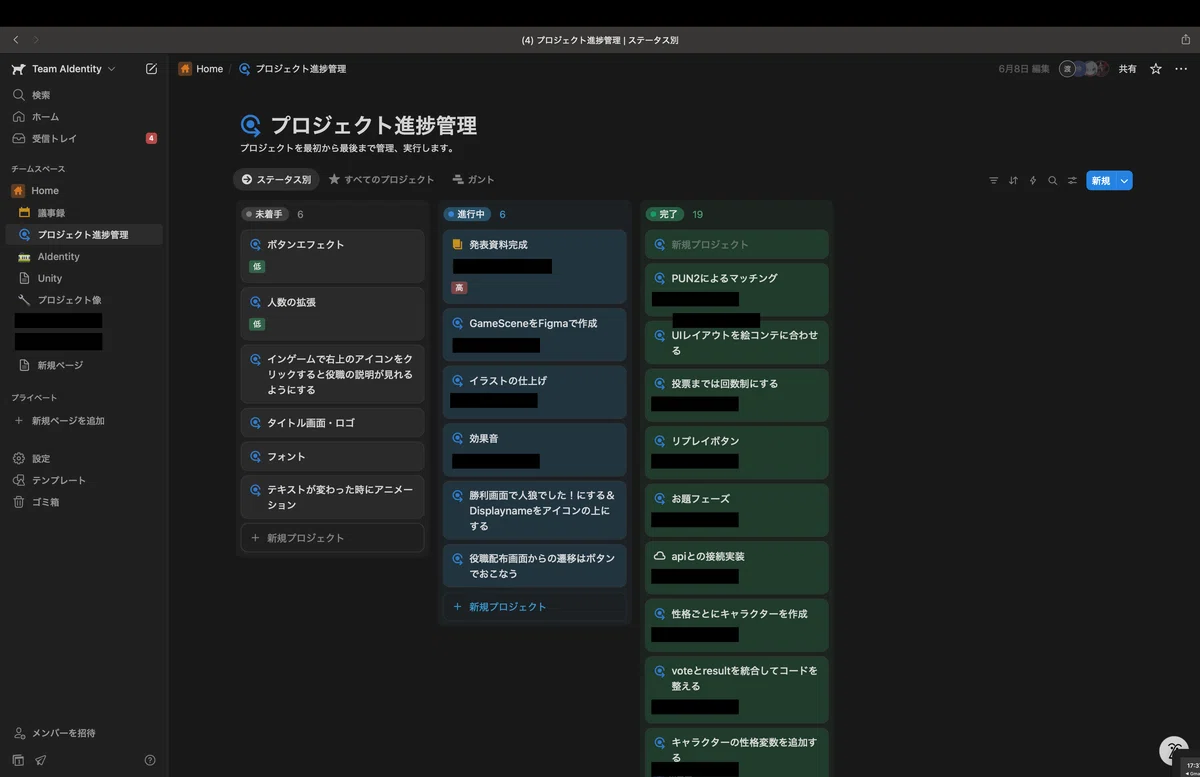Viewport: 1200px width, 777px height.
Task: Open the タイトル画面・ロゴ card
Action: point(333,423)
